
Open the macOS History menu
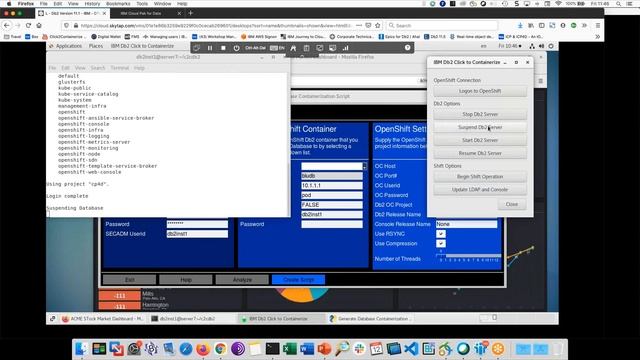point(92,4)
